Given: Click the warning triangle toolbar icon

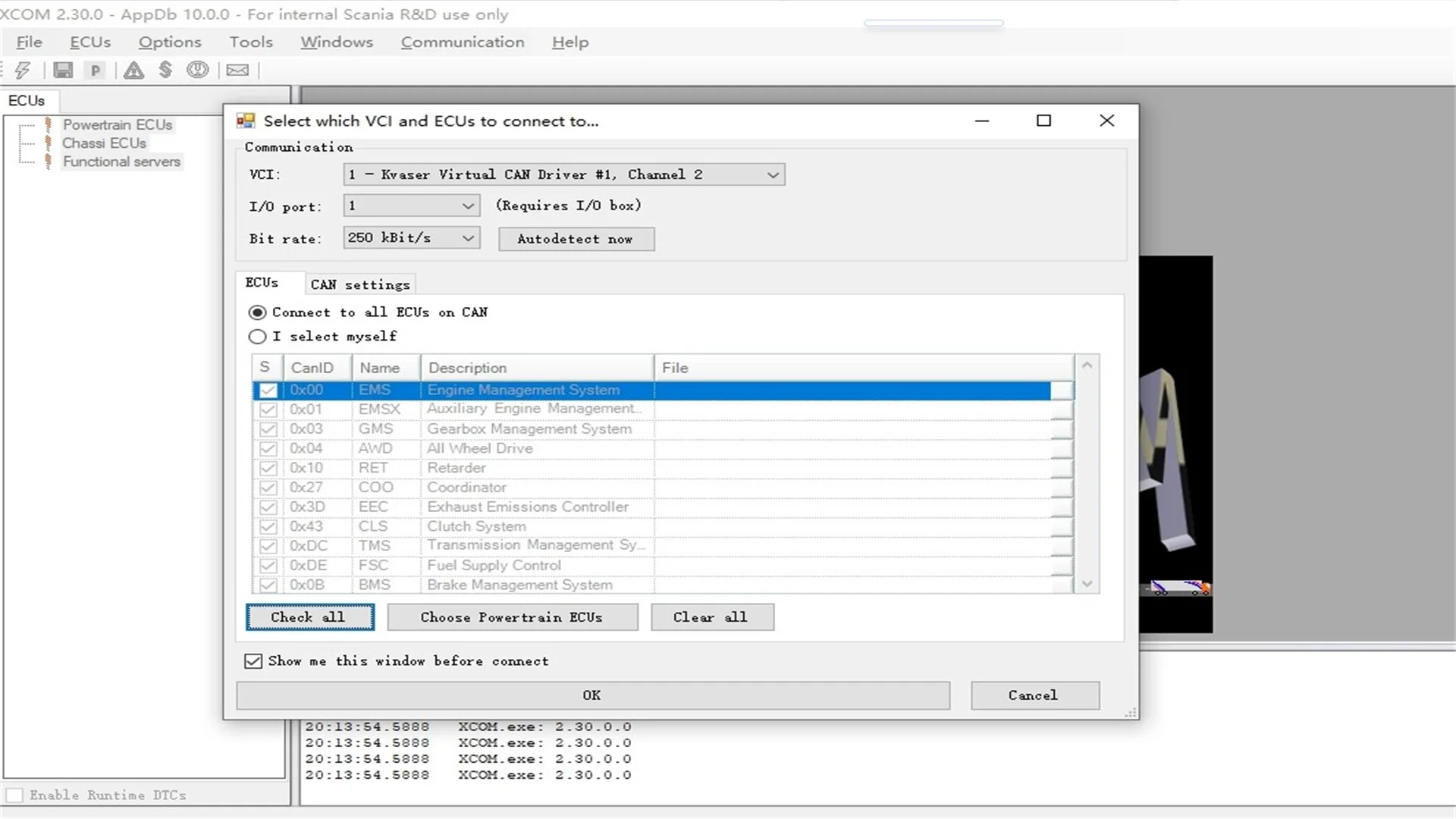Looking at the screenshot, I should [x=133, y=71].
